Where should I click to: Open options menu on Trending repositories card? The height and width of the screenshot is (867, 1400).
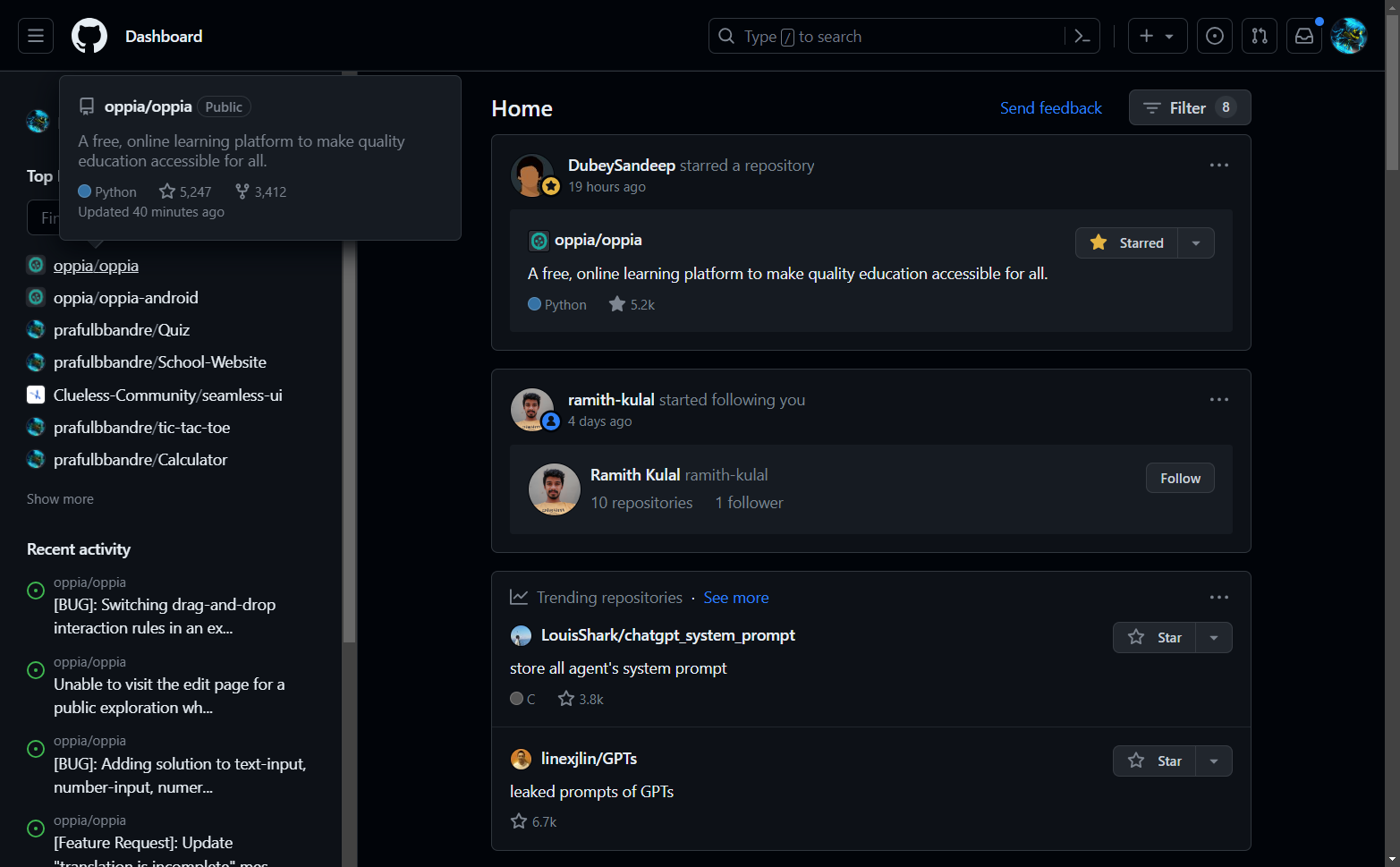(x=1219, y=598)
